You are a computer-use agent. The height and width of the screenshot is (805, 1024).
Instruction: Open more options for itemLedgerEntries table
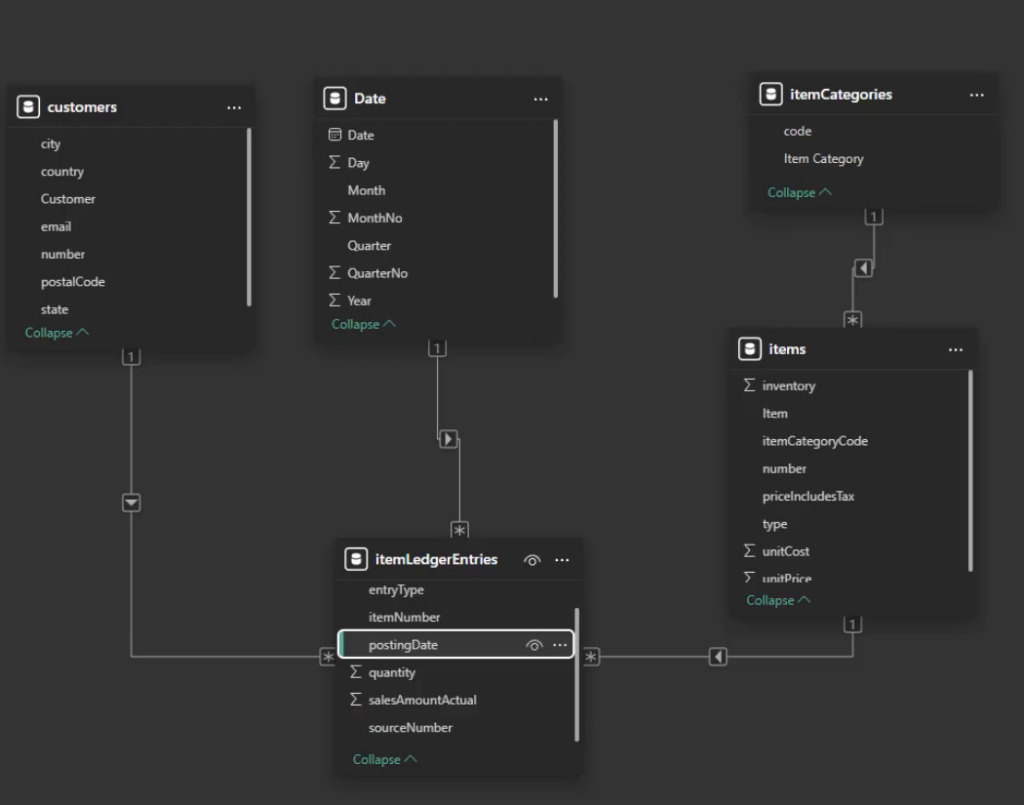[x=562, y=560]
